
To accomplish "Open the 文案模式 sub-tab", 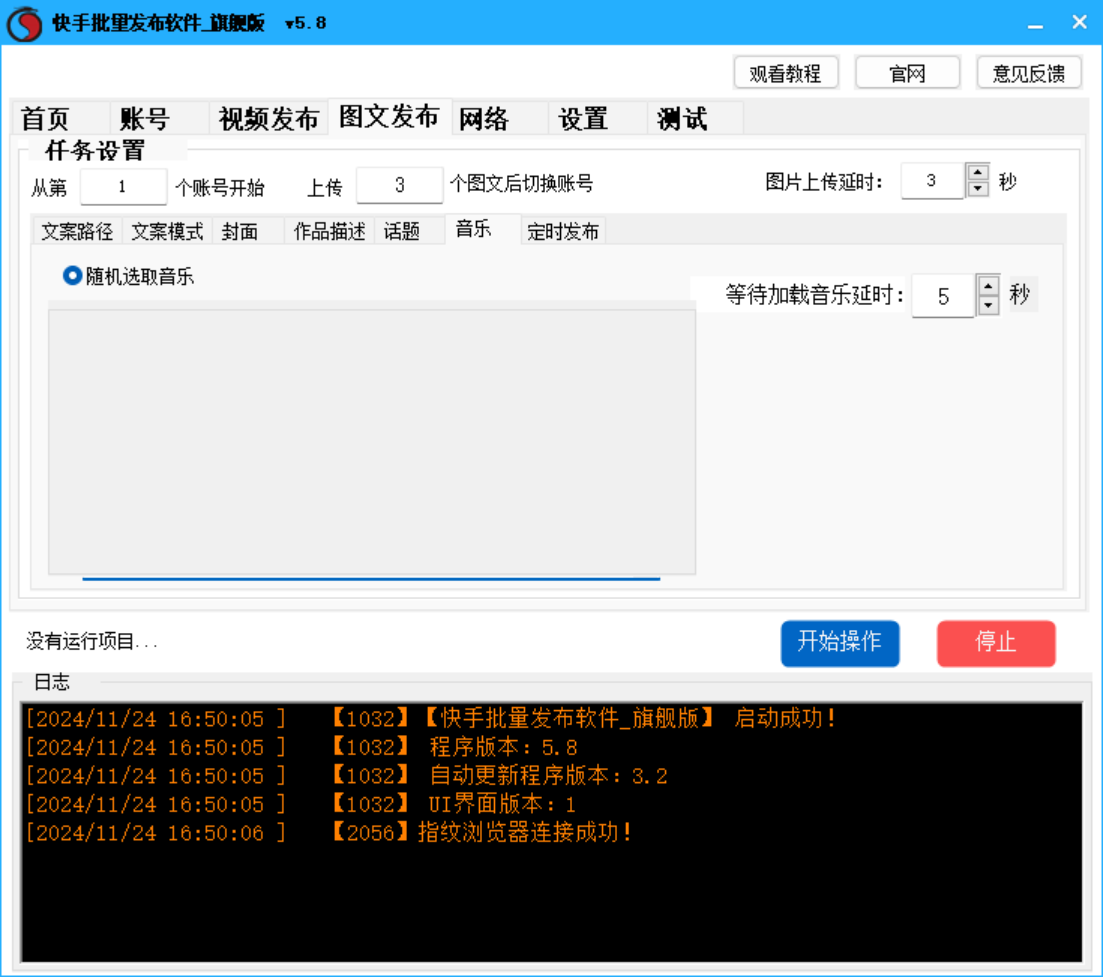I will click(167, 231).
